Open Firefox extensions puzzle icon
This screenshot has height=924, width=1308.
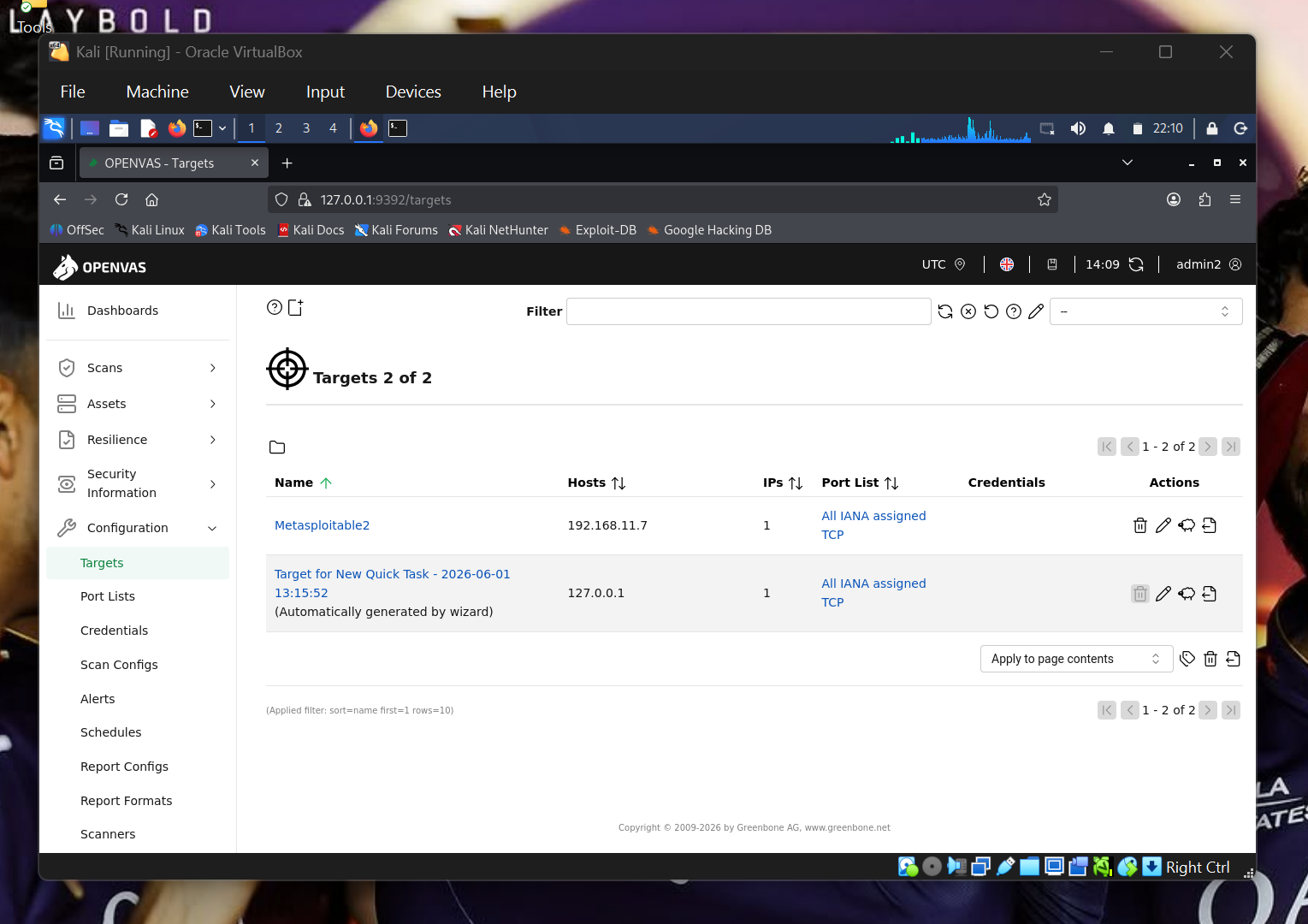click(1204, 199)
